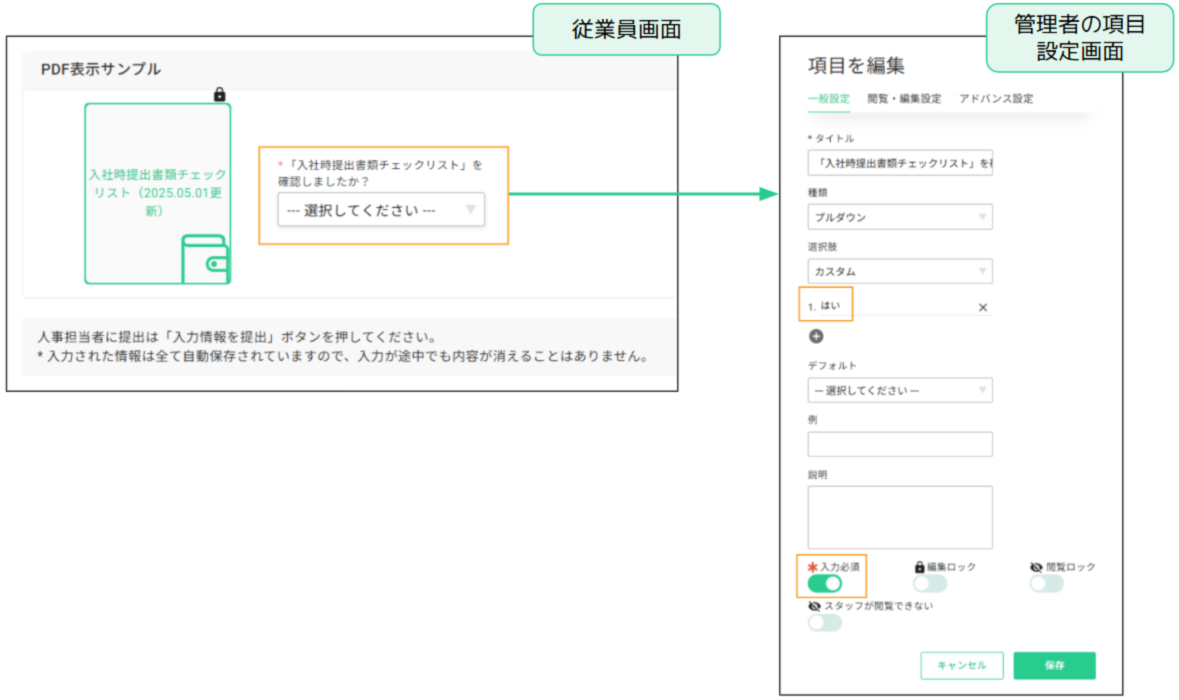Click the lock icon above the PDF card
Image resolution: width=1179 pixels, height=700 pixels.
[220, 94]
